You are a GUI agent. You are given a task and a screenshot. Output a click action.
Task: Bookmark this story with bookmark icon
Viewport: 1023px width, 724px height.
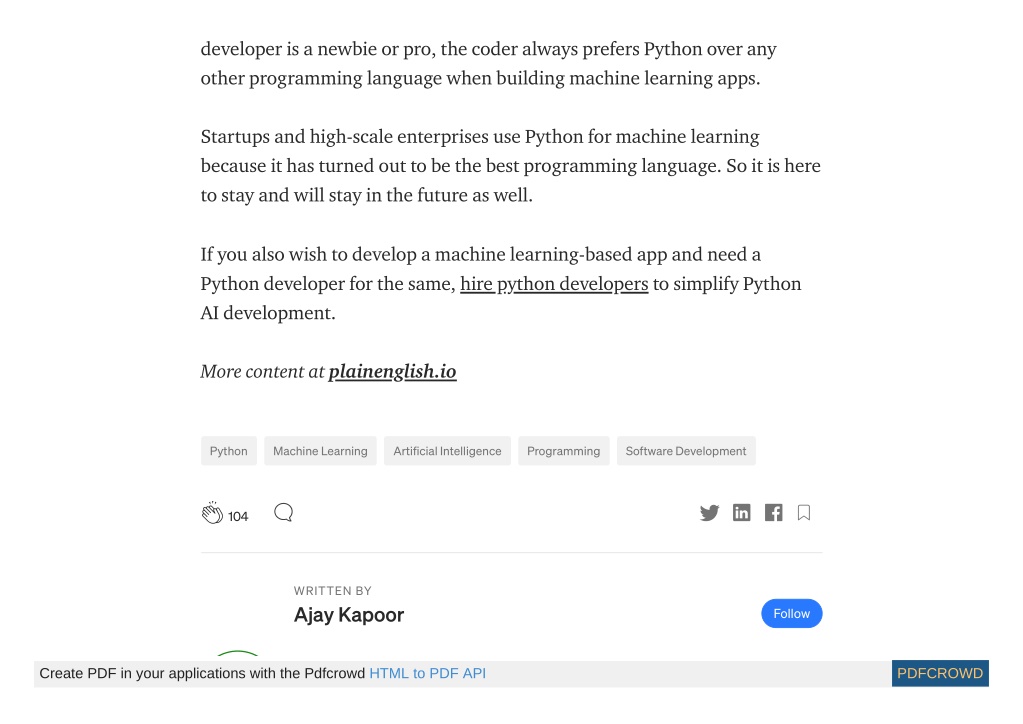tap(804, 513)
